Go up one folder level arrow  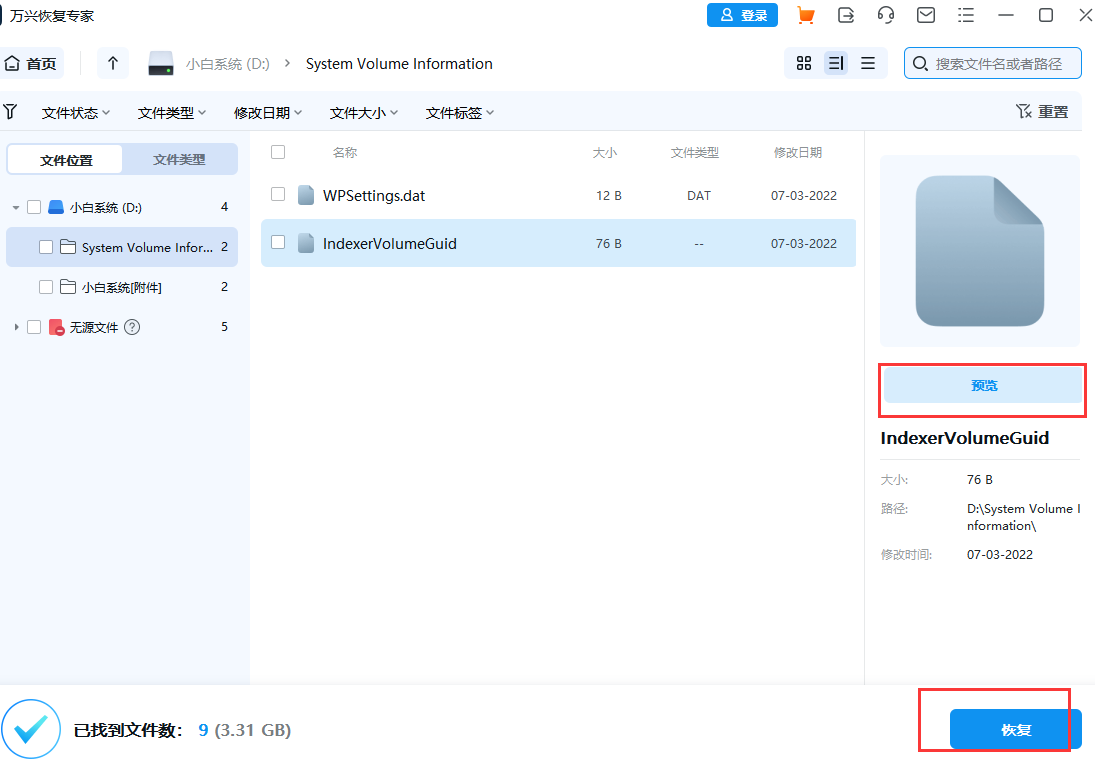tap(112, 64)
